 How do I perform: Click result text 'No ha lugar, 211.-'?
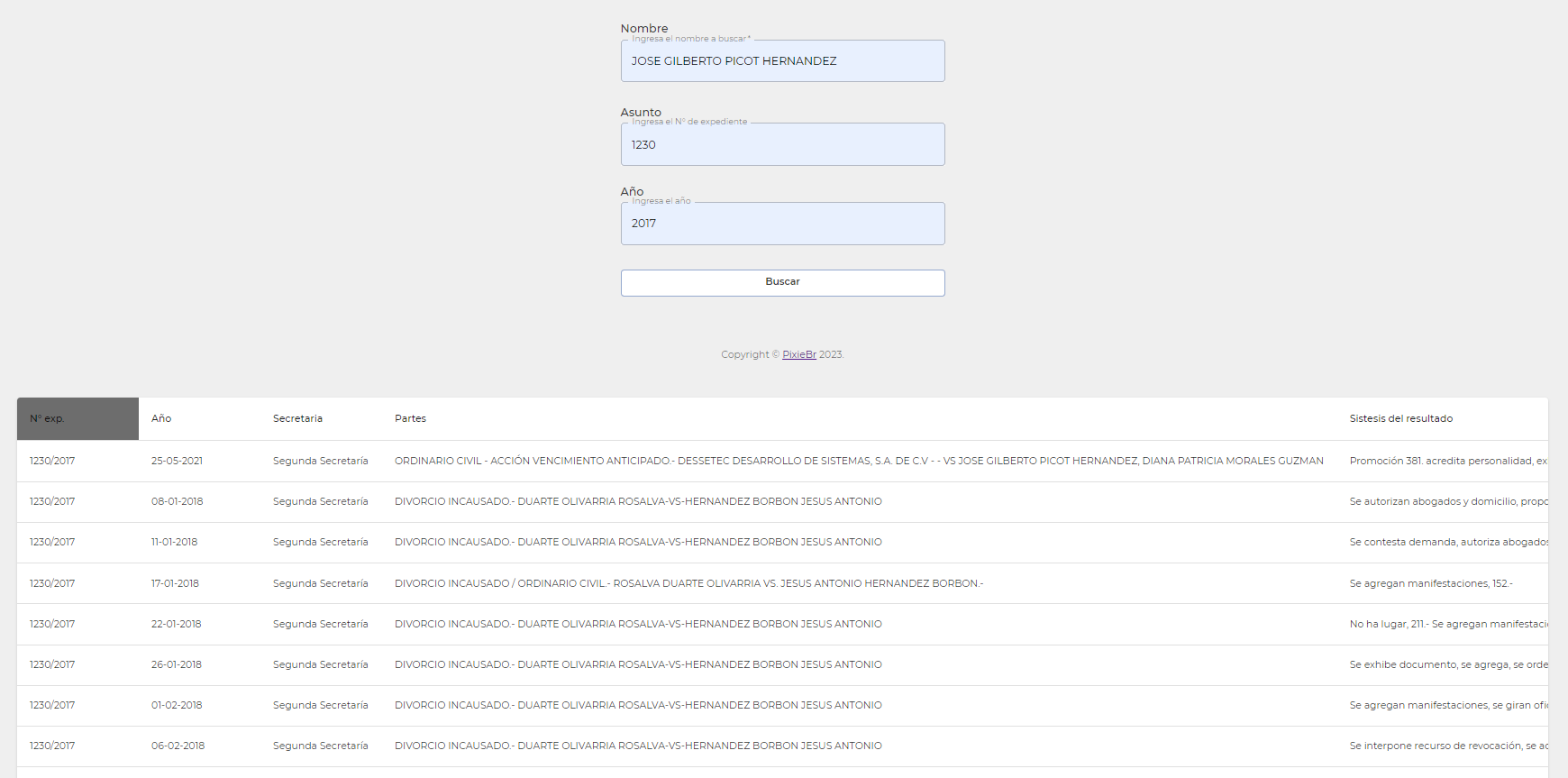click(1448, 624)
